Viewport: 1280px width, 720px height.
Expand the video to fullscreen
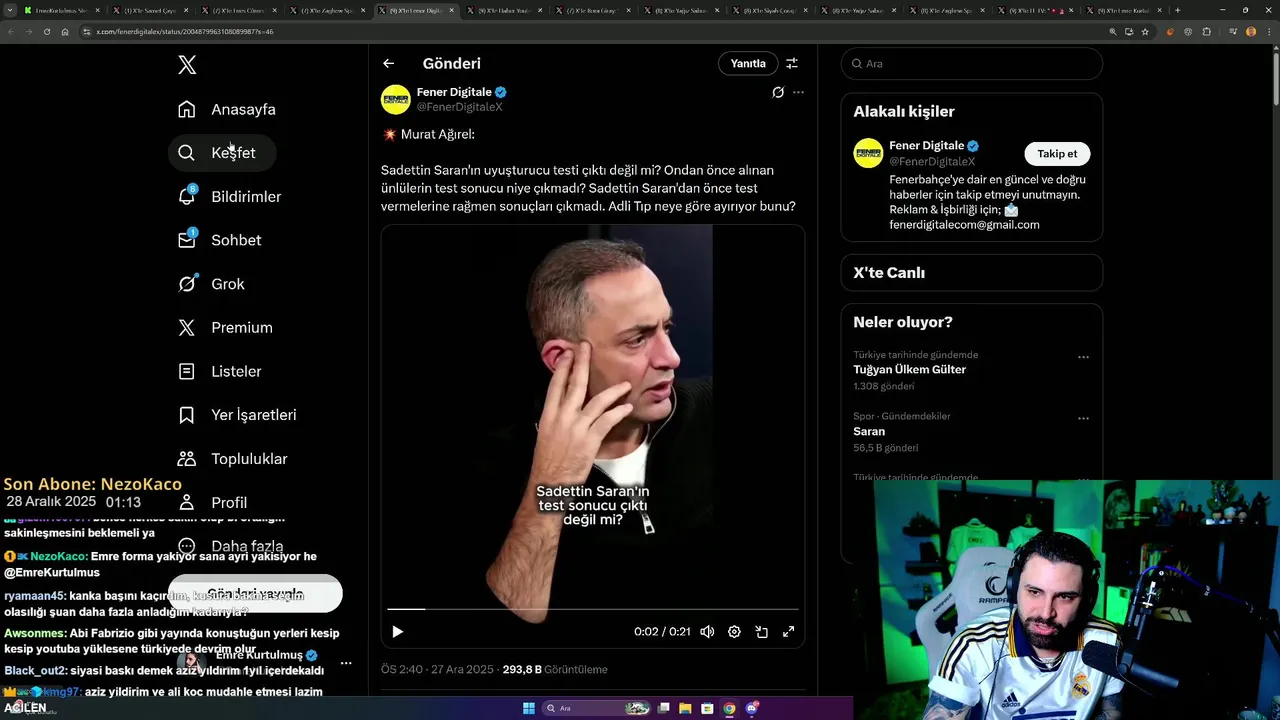tap(788, 631)
